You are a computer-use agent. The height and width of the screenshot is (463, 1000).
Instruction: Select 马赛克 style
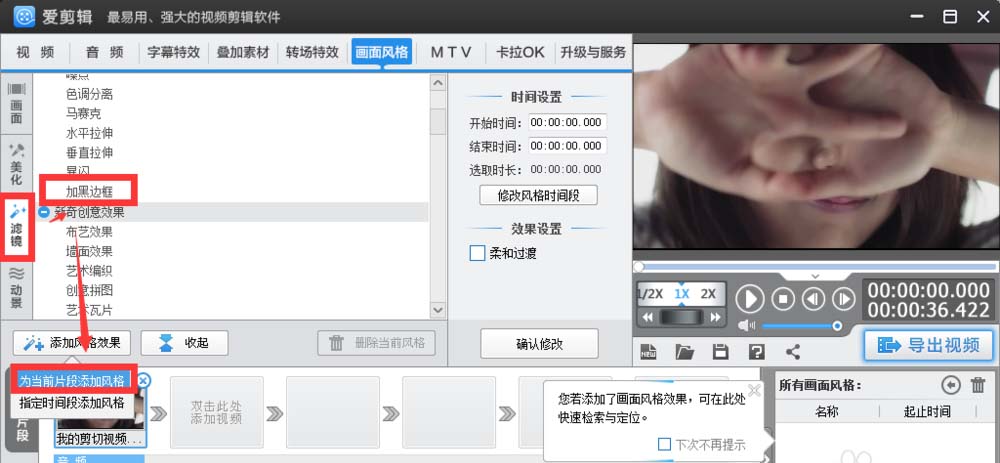(84, 114)
